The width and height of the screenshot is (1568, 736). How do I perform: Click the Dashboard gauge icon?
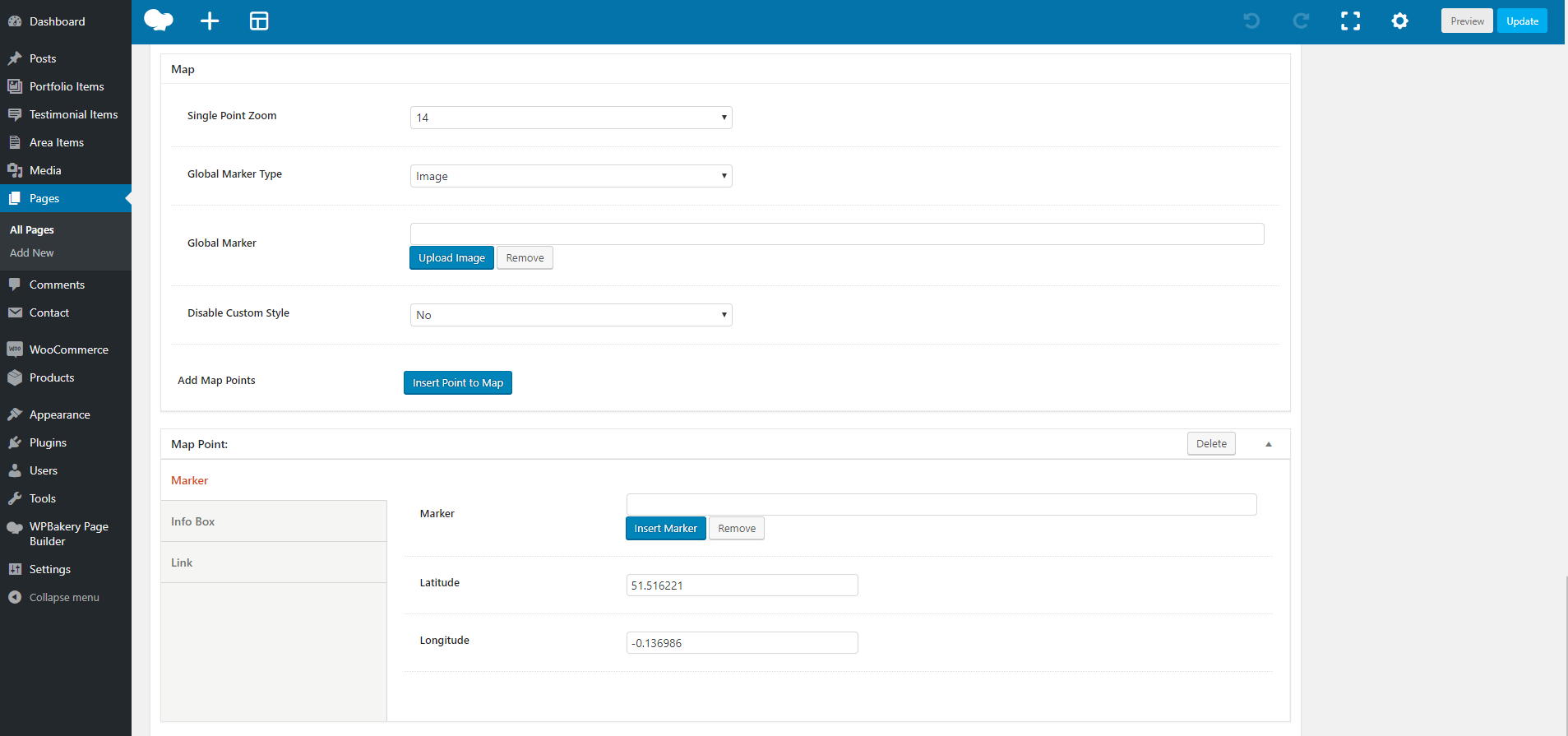point(15,21)
